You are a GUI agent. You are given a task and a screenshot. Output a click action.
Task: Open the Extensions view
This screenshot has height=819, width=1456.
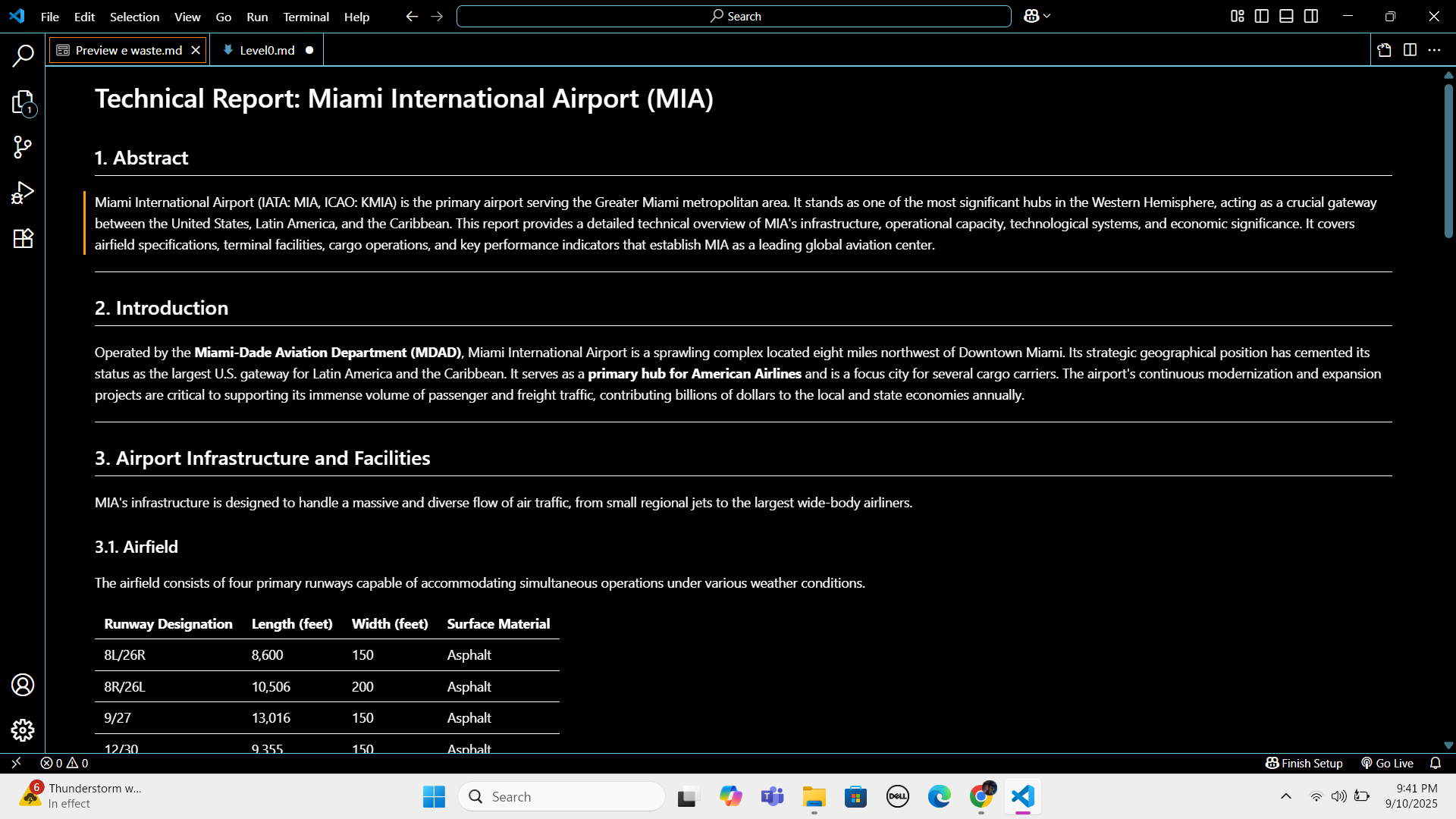tap(23, 238)
